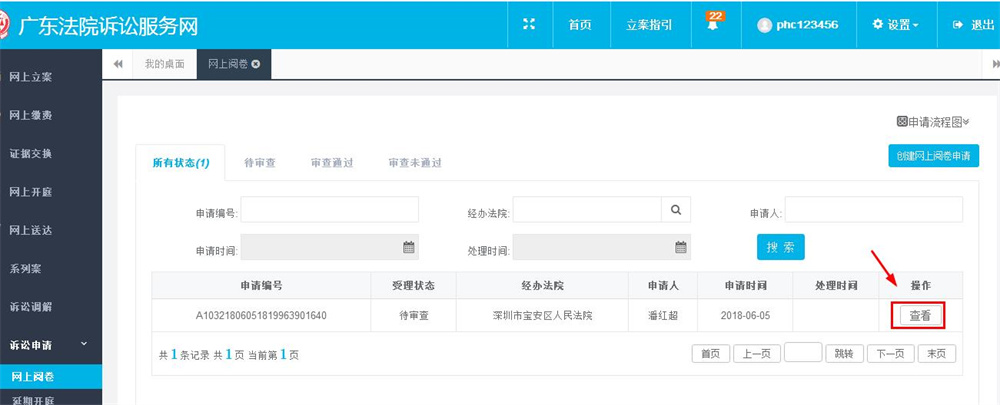Open the notification bell with 22 badge
The height and width of the screenshot is (405, 1000).
pos(712,23)
